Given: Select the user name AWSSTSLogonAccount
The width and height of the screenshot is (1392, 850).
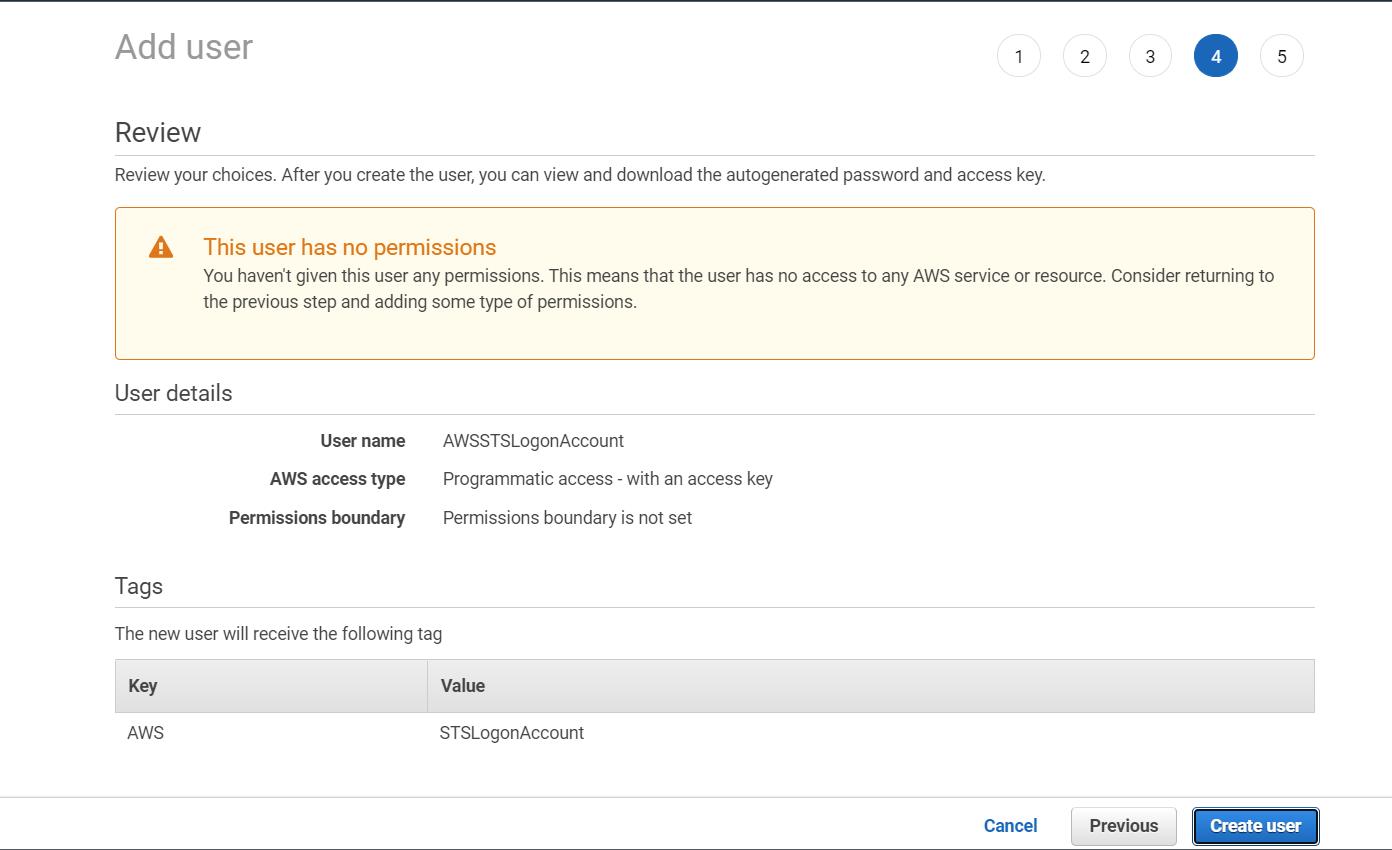Looking at the screenshot, I should pos(533,440).
